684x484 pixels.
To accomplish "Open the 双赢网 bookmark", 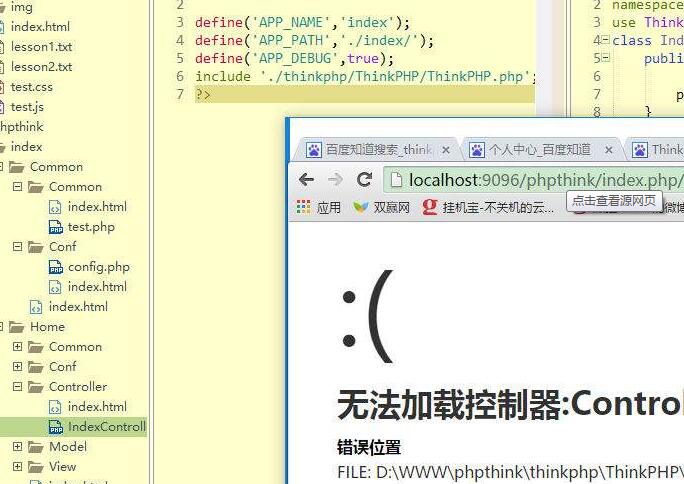I will pyautogui.click(x=381, y=207).
